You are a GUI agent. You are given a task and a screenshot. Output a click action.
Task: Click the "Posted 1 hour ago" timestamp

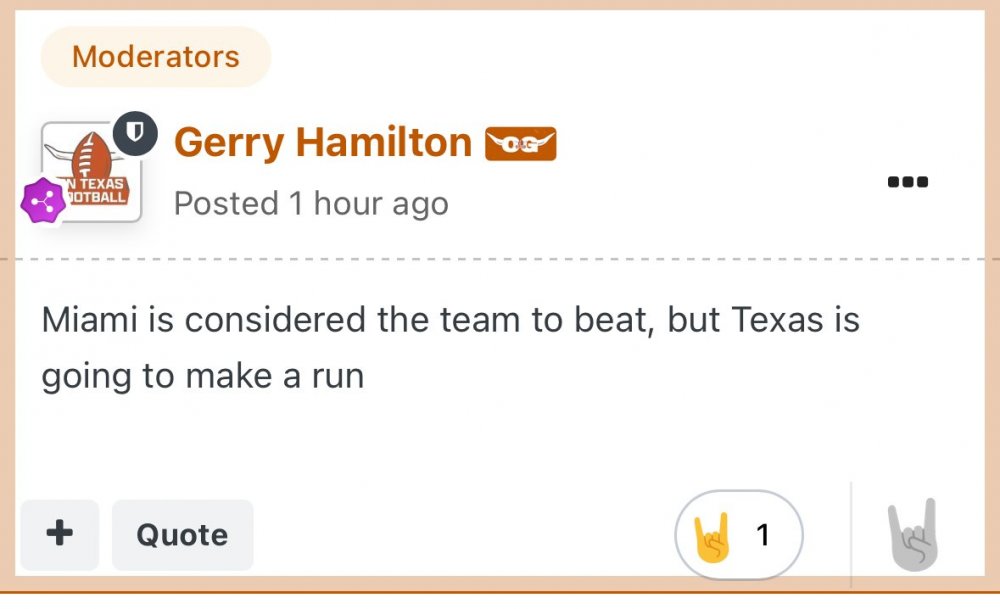click(310, 203)
